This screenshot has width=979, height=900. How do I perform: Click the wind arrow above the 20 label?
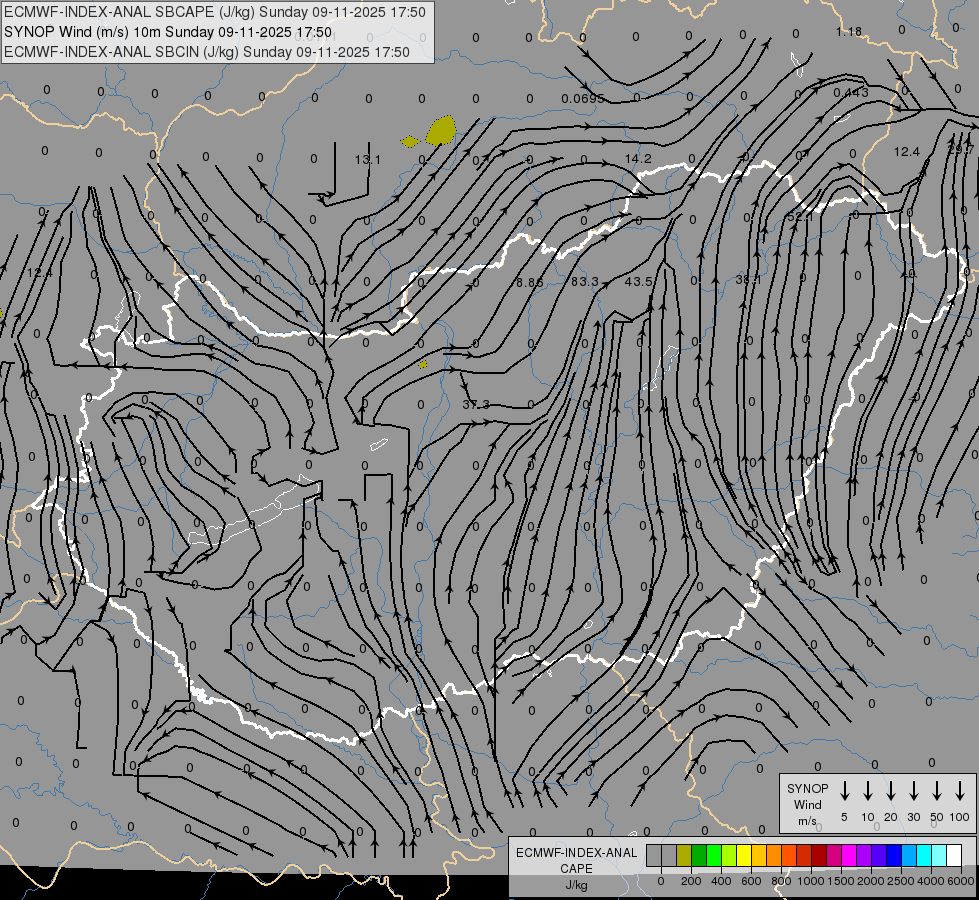coord(891,791)
